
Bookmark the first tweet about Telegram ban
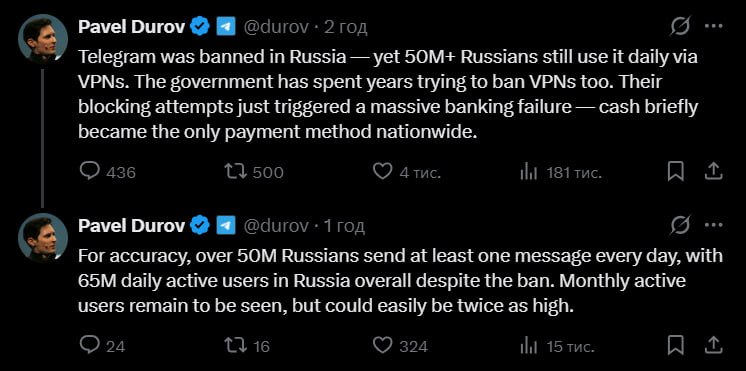[676, 171]
